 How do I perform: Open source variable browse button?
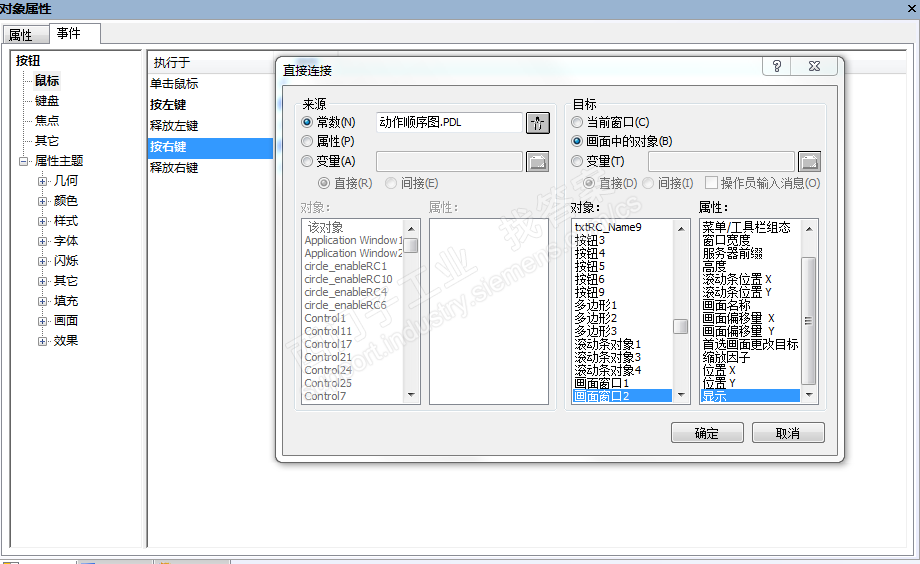point(537,161)
